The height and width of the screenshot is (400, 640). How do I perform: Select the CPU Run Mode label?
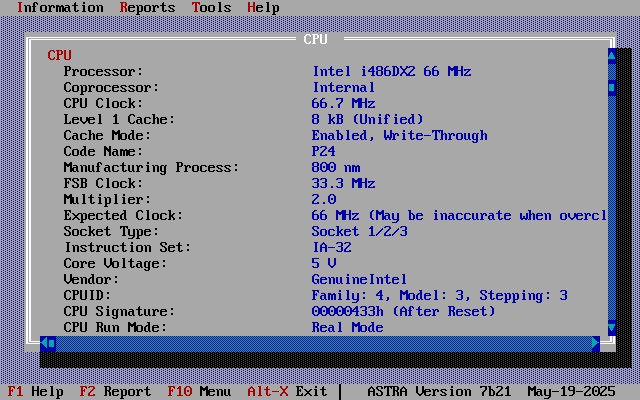click(115, 327)
